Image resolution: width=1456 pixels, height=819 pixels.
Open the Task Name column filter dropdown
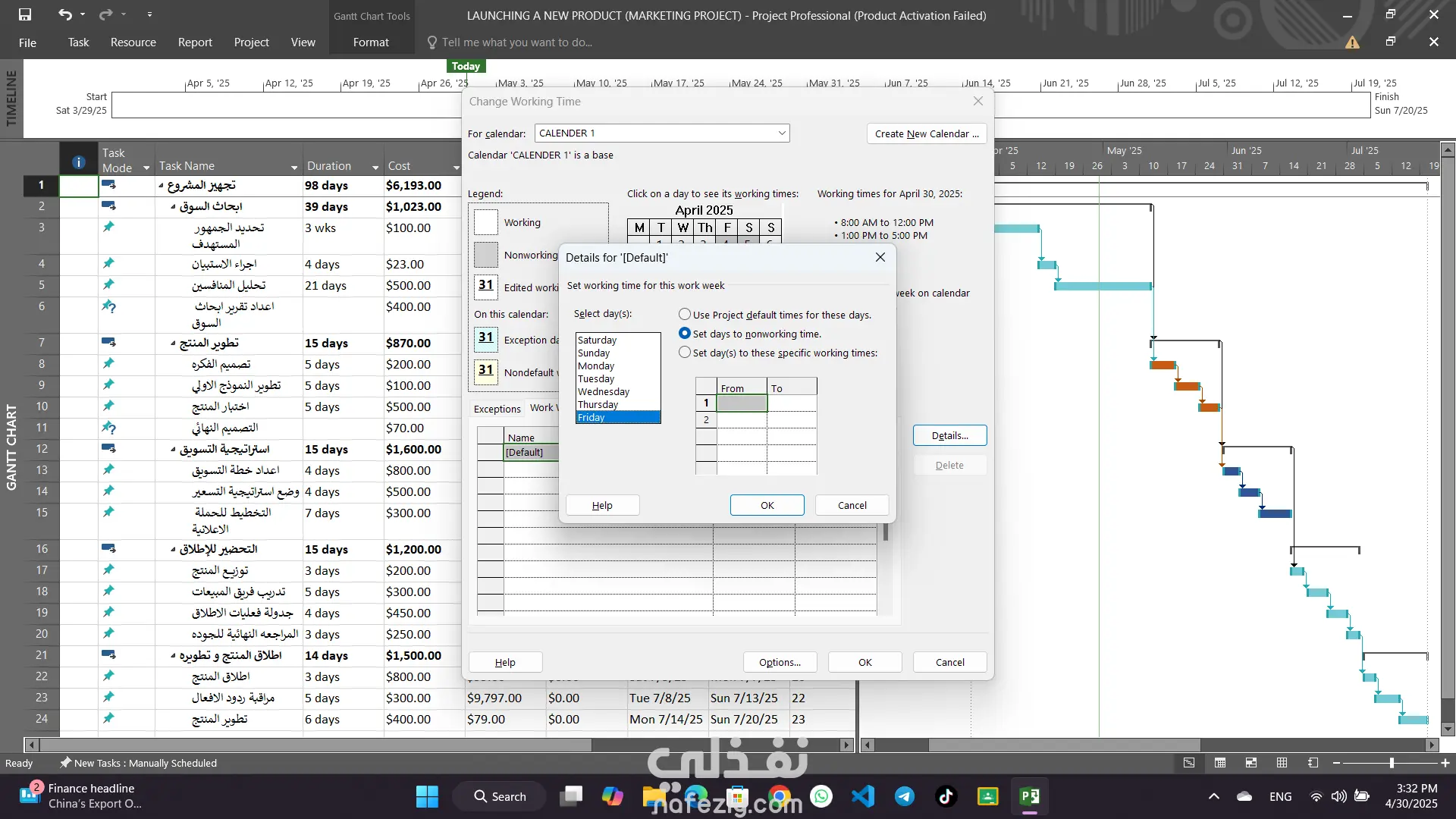[x=293, y=167]
